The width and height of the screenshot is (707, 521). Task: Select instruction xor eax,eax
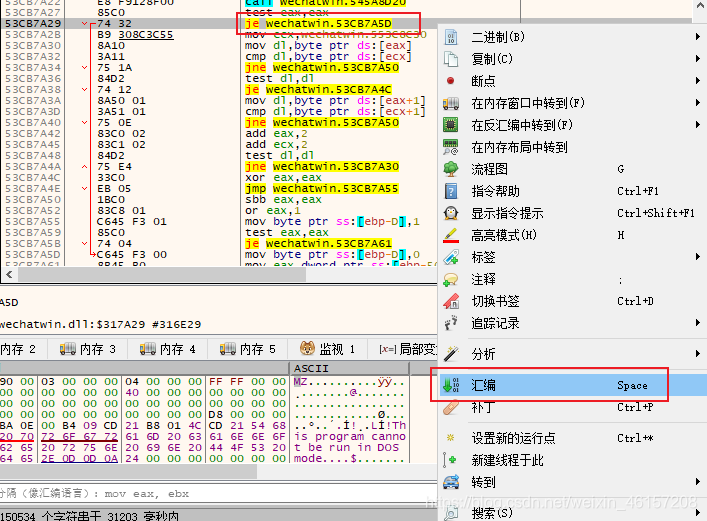[x=283, y=178]
